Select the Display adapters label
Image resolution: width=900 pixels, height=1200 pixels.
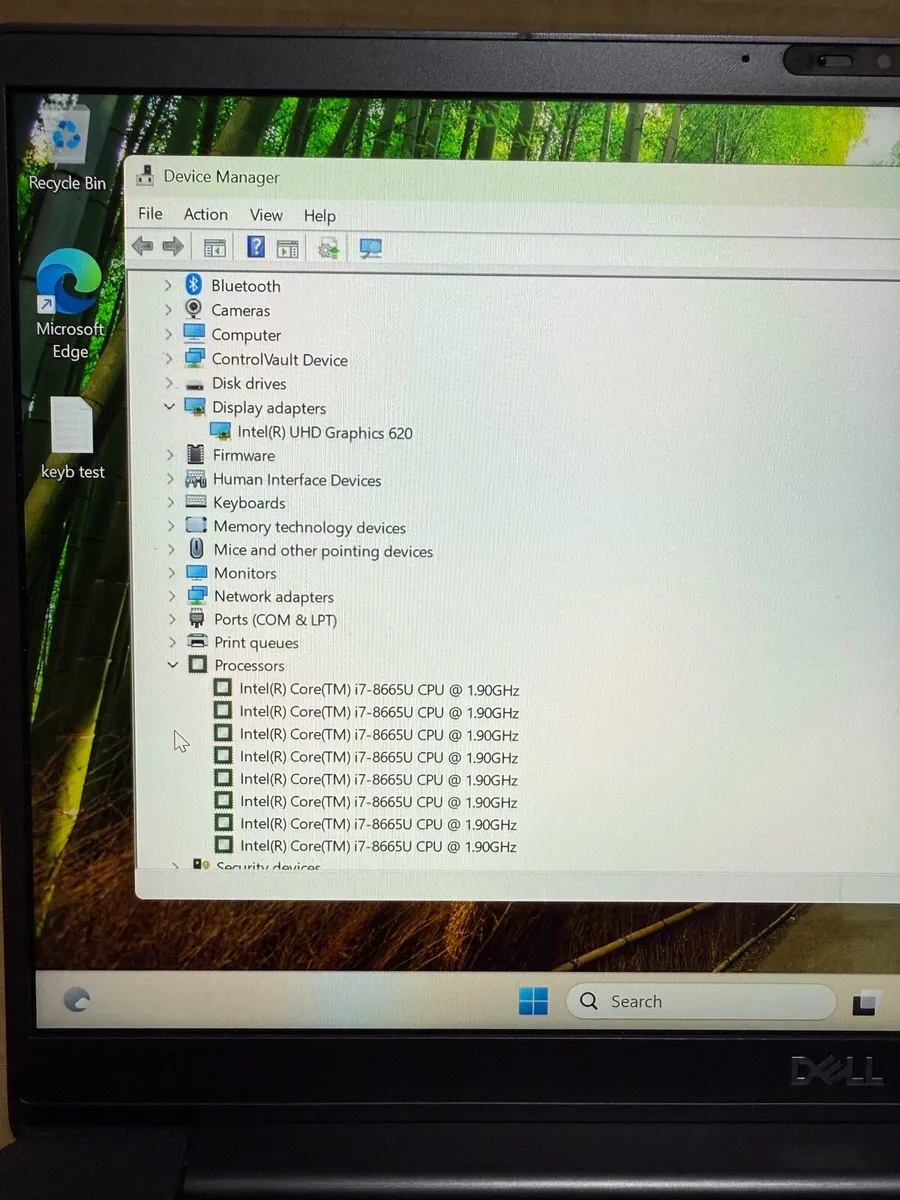click(269, 408)
